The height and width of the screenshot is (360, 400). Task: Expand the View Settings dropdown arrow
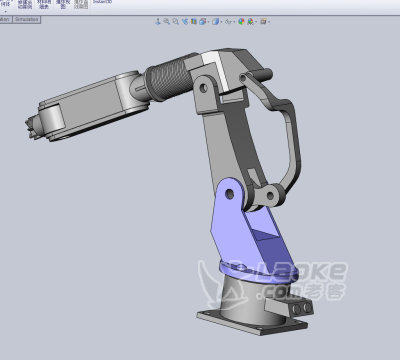point(269,22)
